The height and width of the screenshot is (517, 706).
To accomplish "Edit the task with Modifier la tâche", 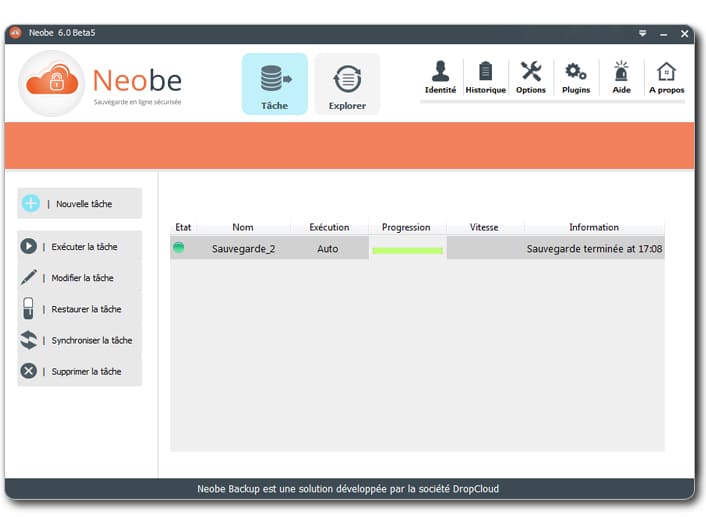I will (80, 278).
